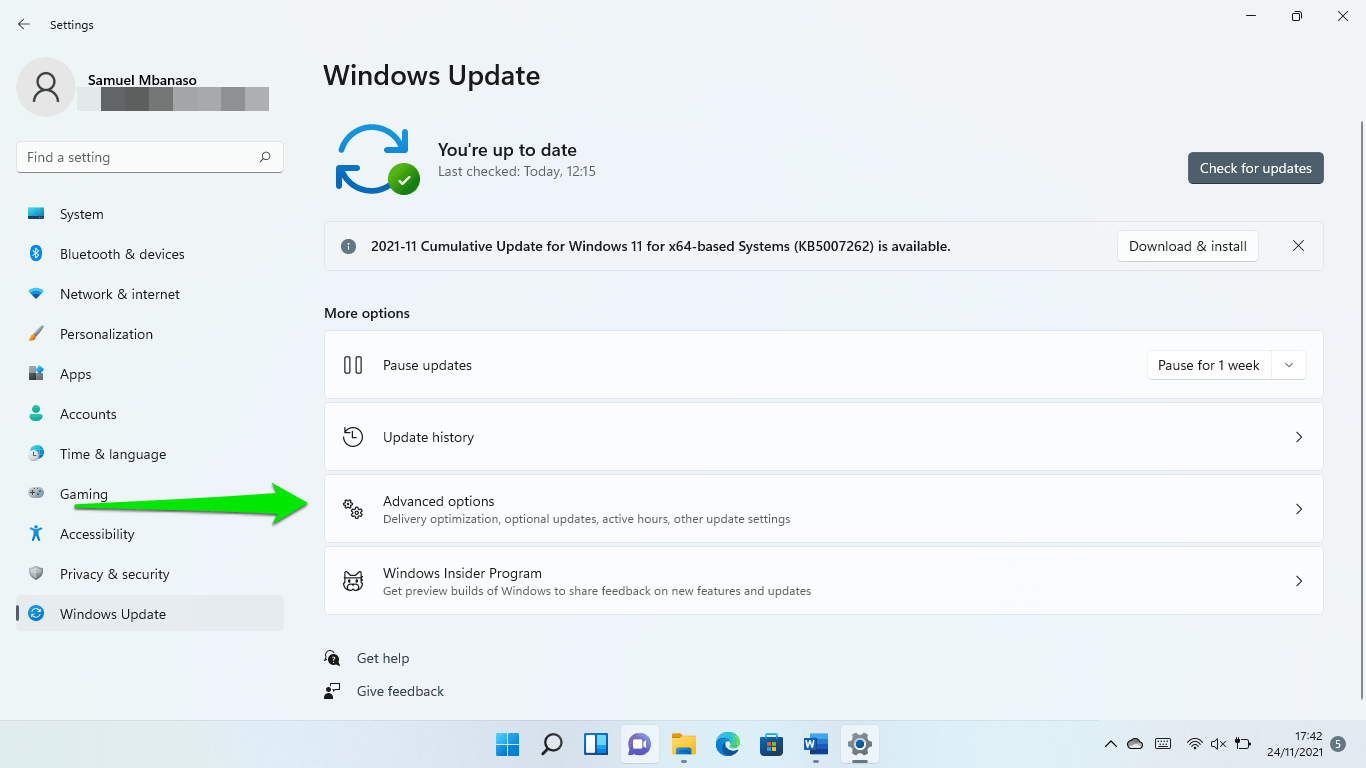Open the Network & internet section

pyautogui.click(x=120, y=294)
